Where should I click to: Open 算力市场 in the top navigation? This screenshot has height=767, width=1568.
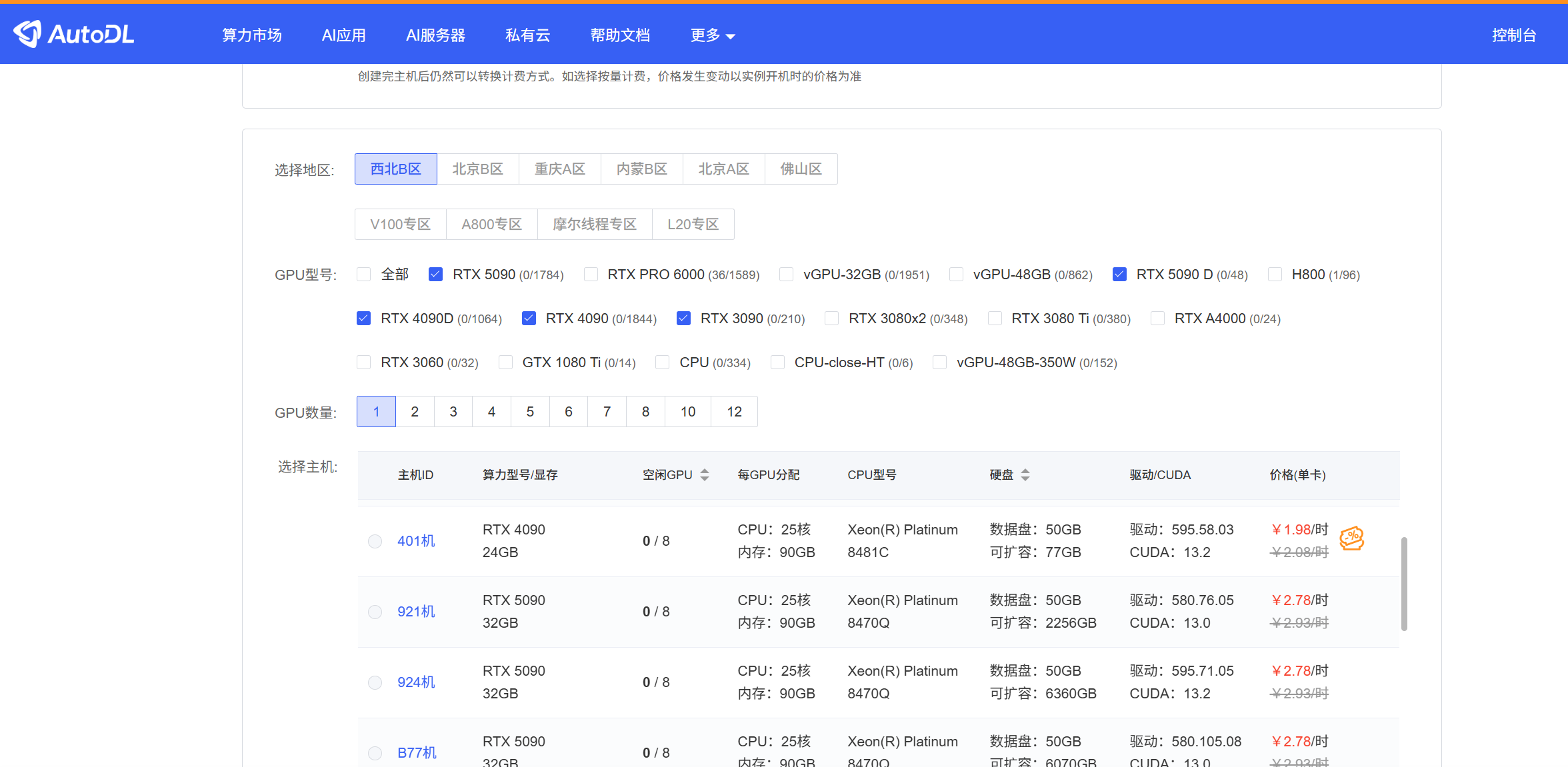pos(252,35)
